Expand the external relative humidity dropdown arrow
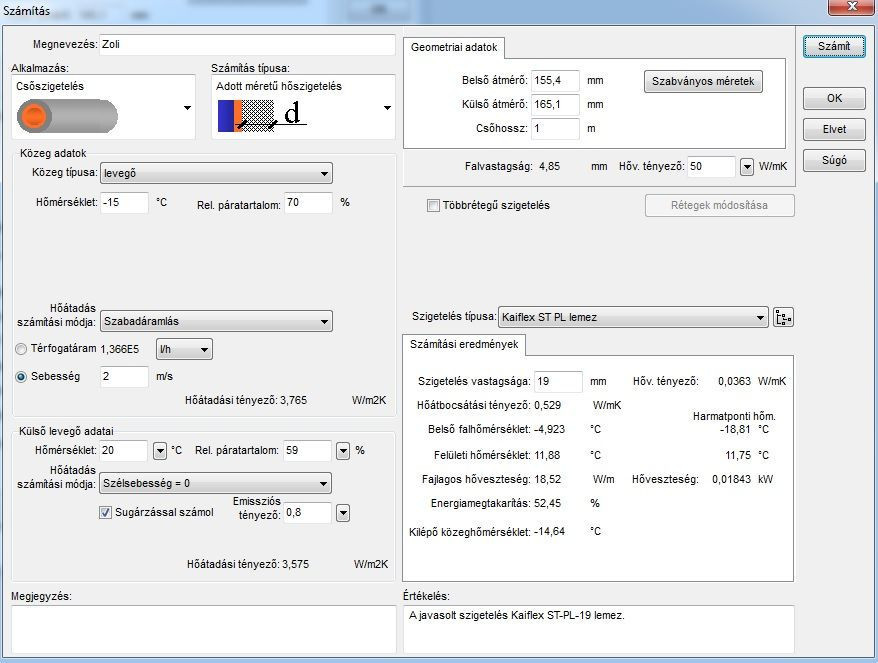This screenshot has width=878, height=663. click(343, 451)
